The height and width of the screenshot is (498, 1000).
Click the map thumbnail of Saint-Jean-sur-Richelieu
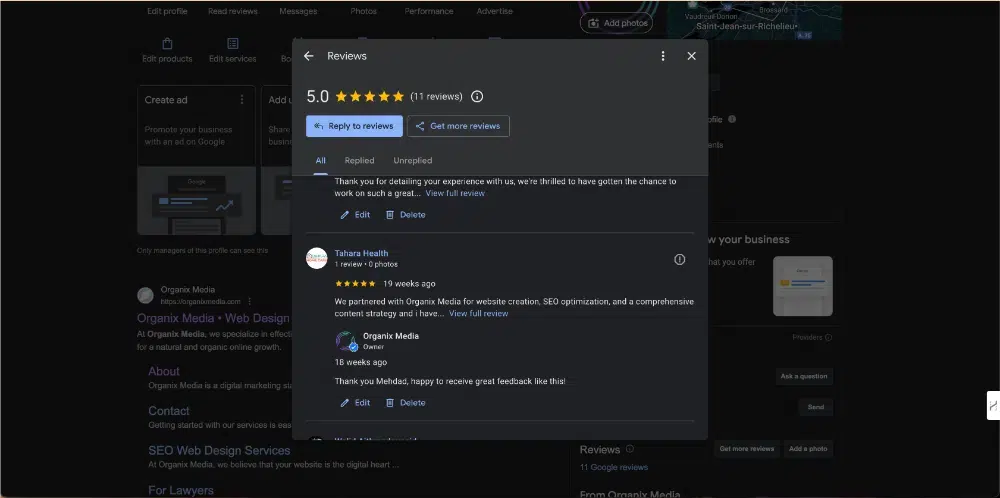pos(755,20)
